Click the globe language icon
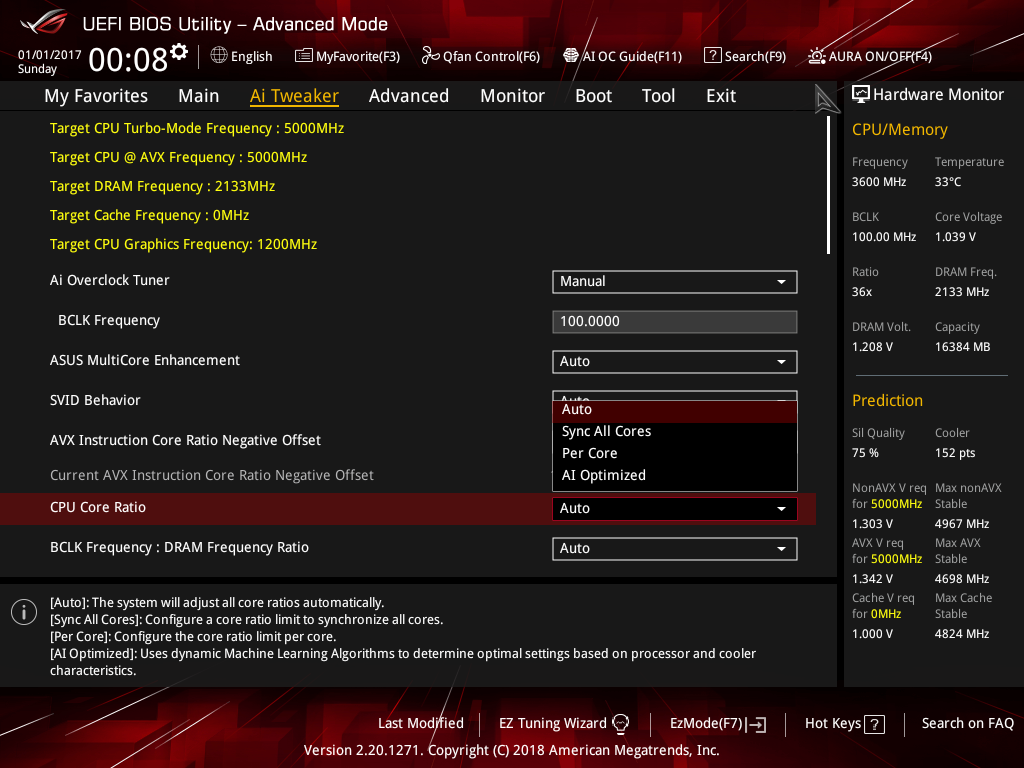Viewport: 1024px width, 768px height. 219,56
